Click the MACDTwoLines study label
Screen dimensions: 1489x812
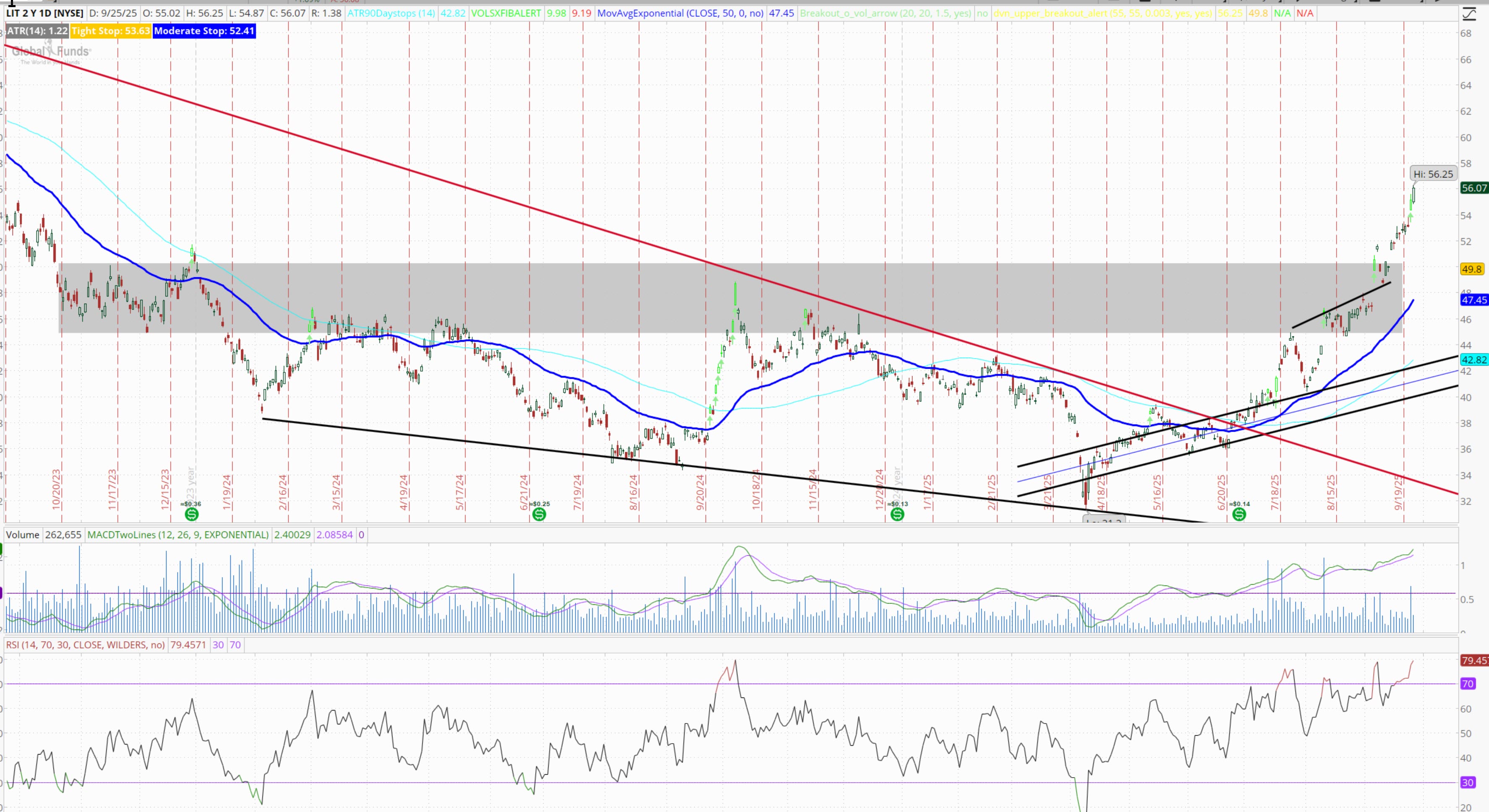pyautogui.click(x=178, y=535)
